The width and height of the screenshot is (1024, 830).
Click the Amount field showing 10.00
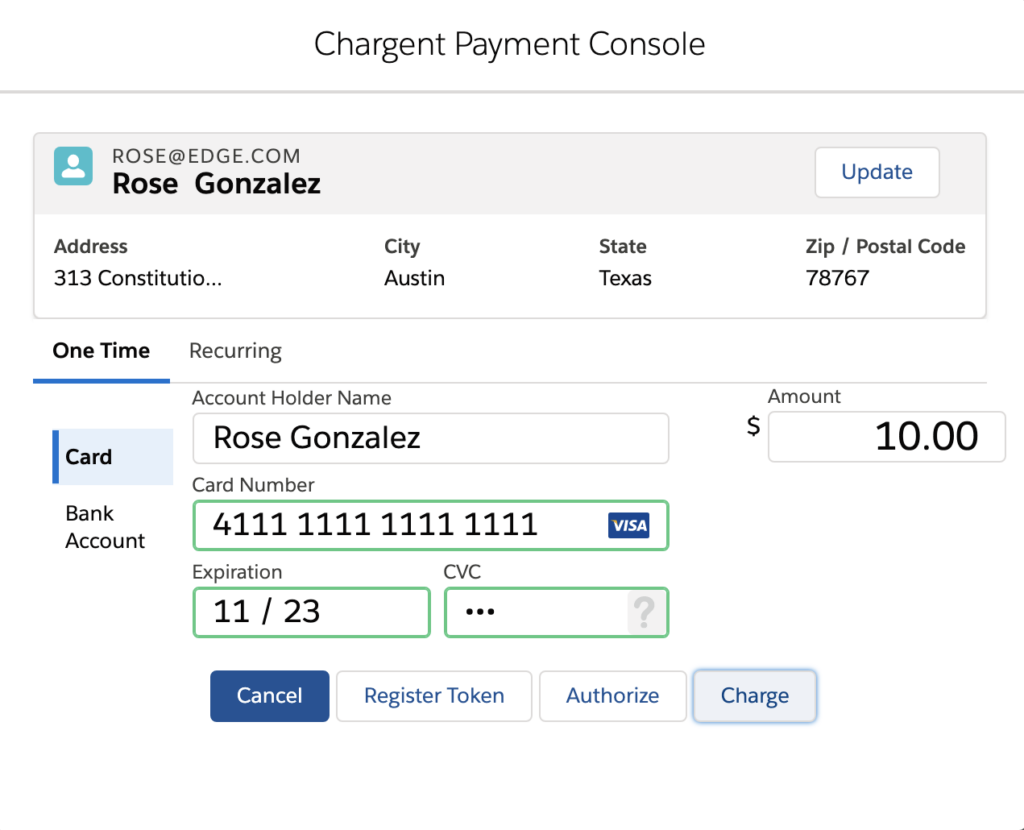coord(886,436)
